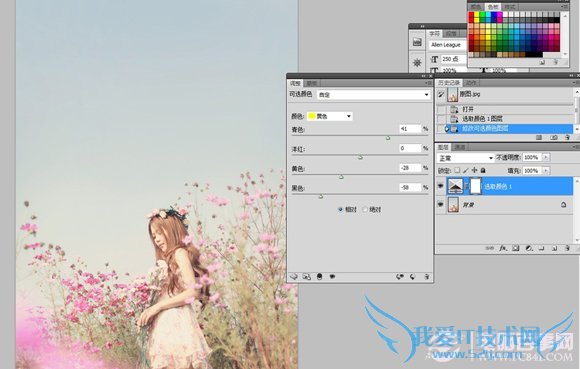Click the Alien League font name field
Image resolution: width=580 pixels, height=369 pixels.
pyautogui.click(x=448, y=45)
